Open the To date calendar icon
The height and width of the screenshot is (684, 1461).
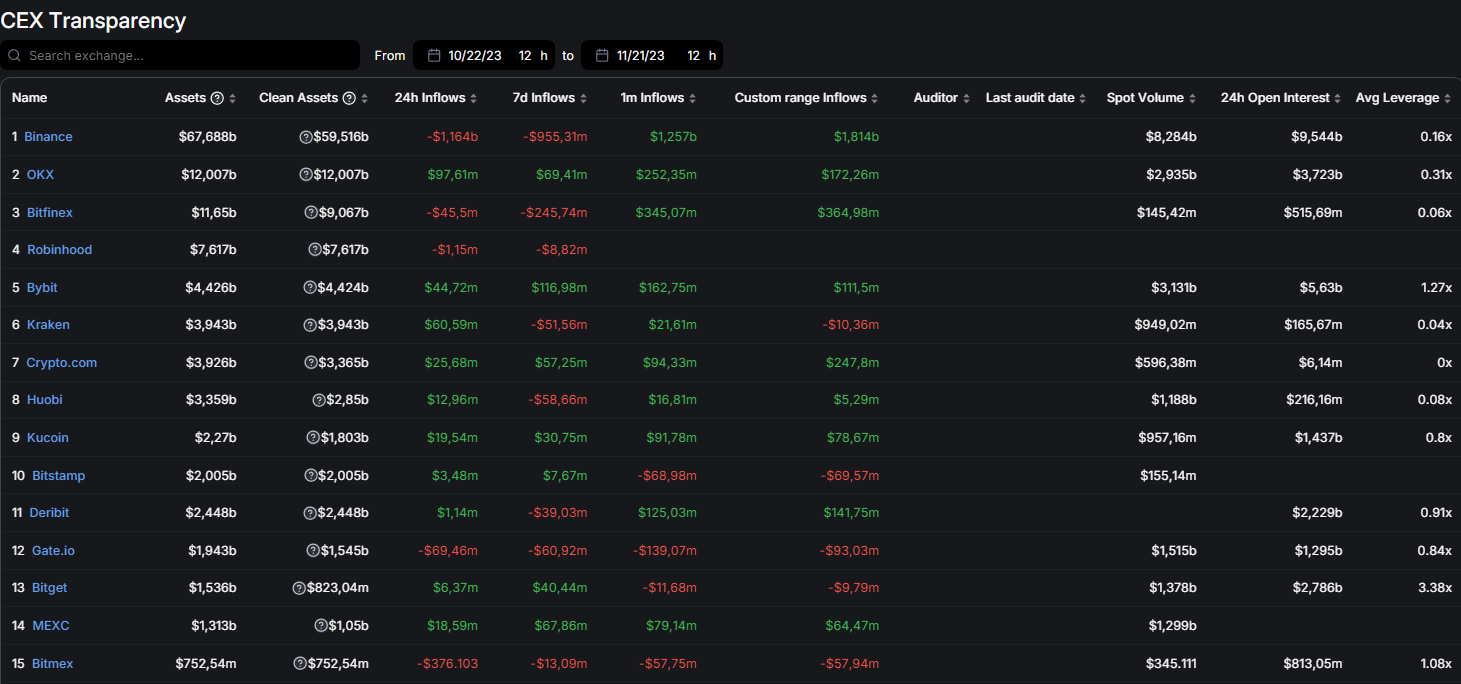click(x=602, y=56)
